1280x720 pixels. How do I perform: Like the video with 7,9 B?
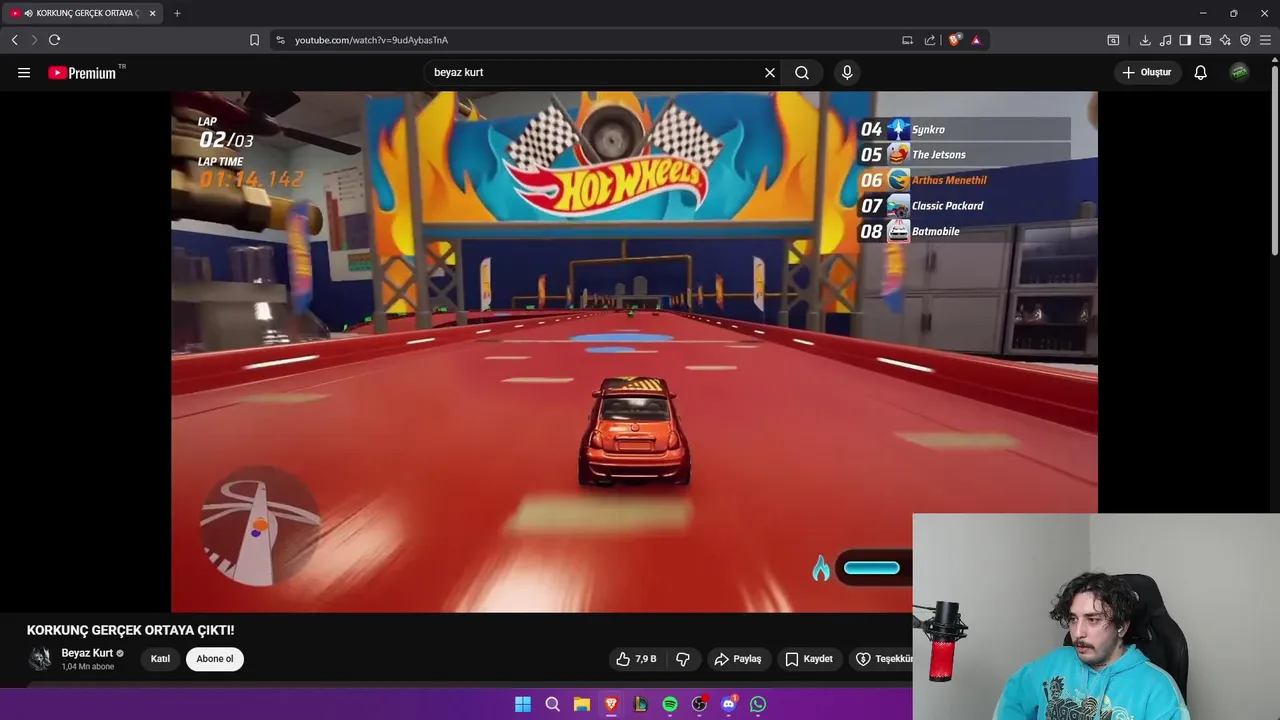point(637,659)
